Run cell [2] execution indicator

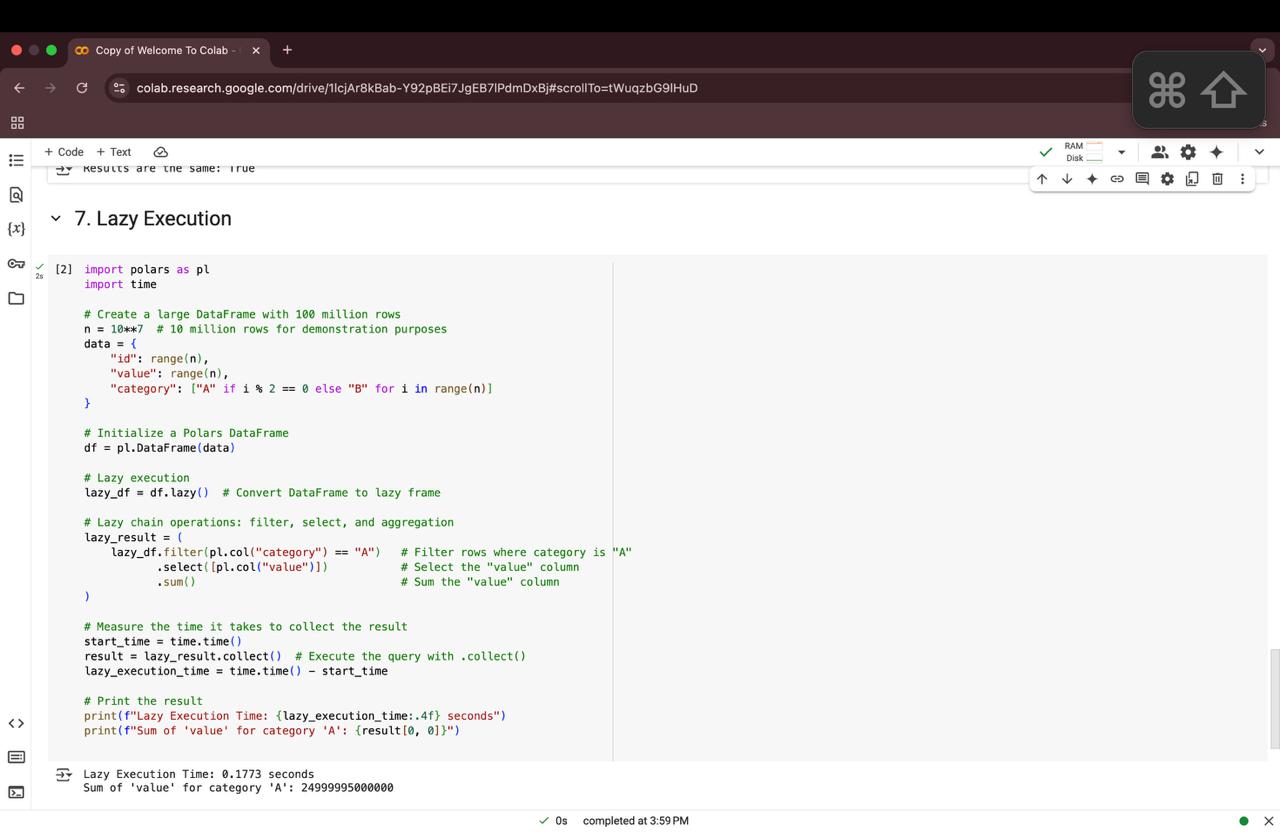[x=64, y=269]
